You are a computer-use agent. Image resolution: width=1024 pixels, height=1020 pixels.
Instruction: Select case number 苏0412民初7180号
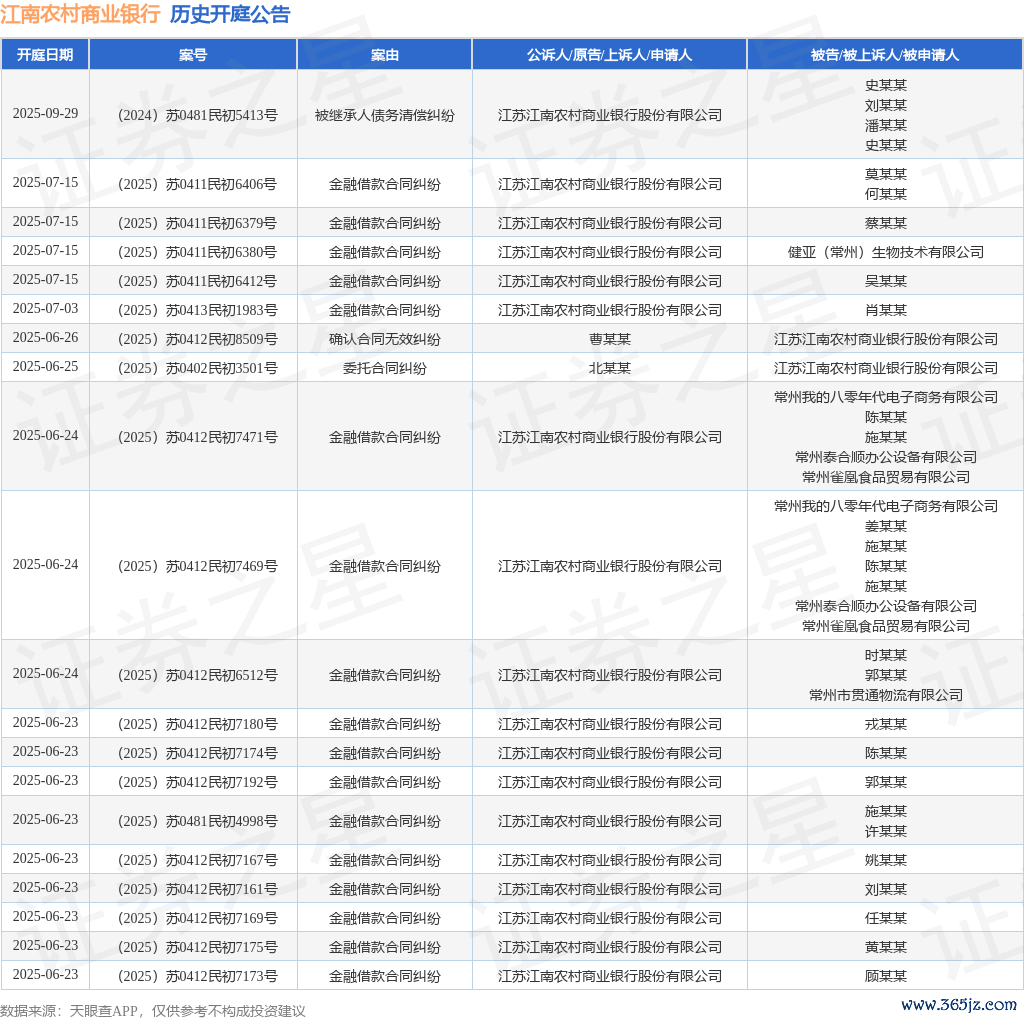tap(197, 724)
